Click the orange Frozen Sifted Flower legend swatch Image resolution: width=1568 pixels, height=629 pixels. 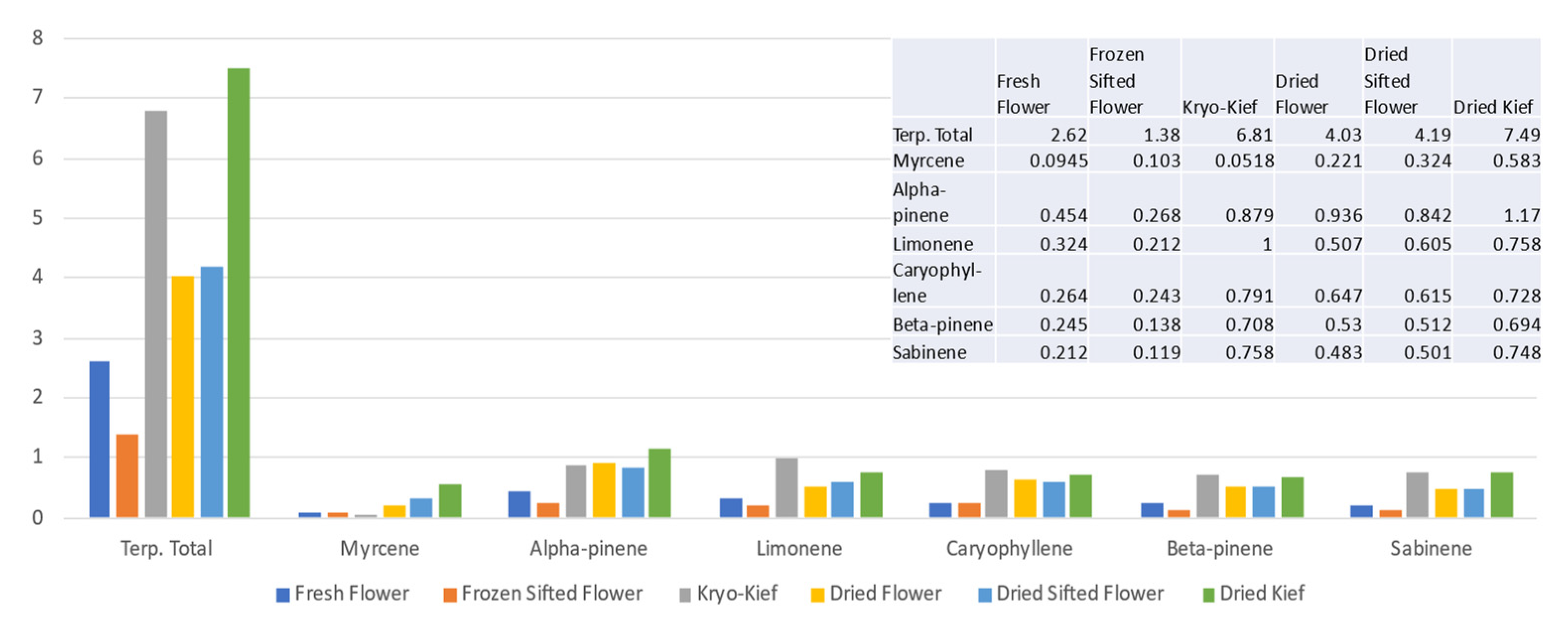(450, 595)
